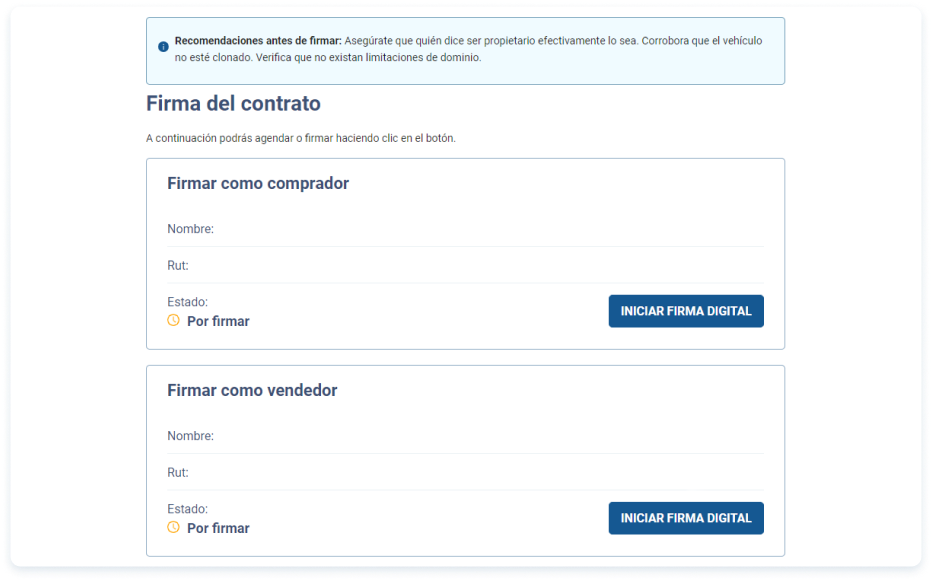Click the Rut field in buyer card
Viewport: 932px width, 581px height.
(178, 266)
